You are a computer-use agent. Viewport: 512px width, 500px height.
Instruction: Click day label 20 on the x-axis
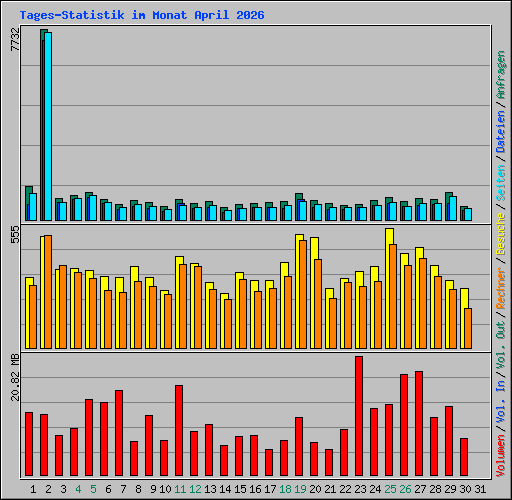coord(315,489)
